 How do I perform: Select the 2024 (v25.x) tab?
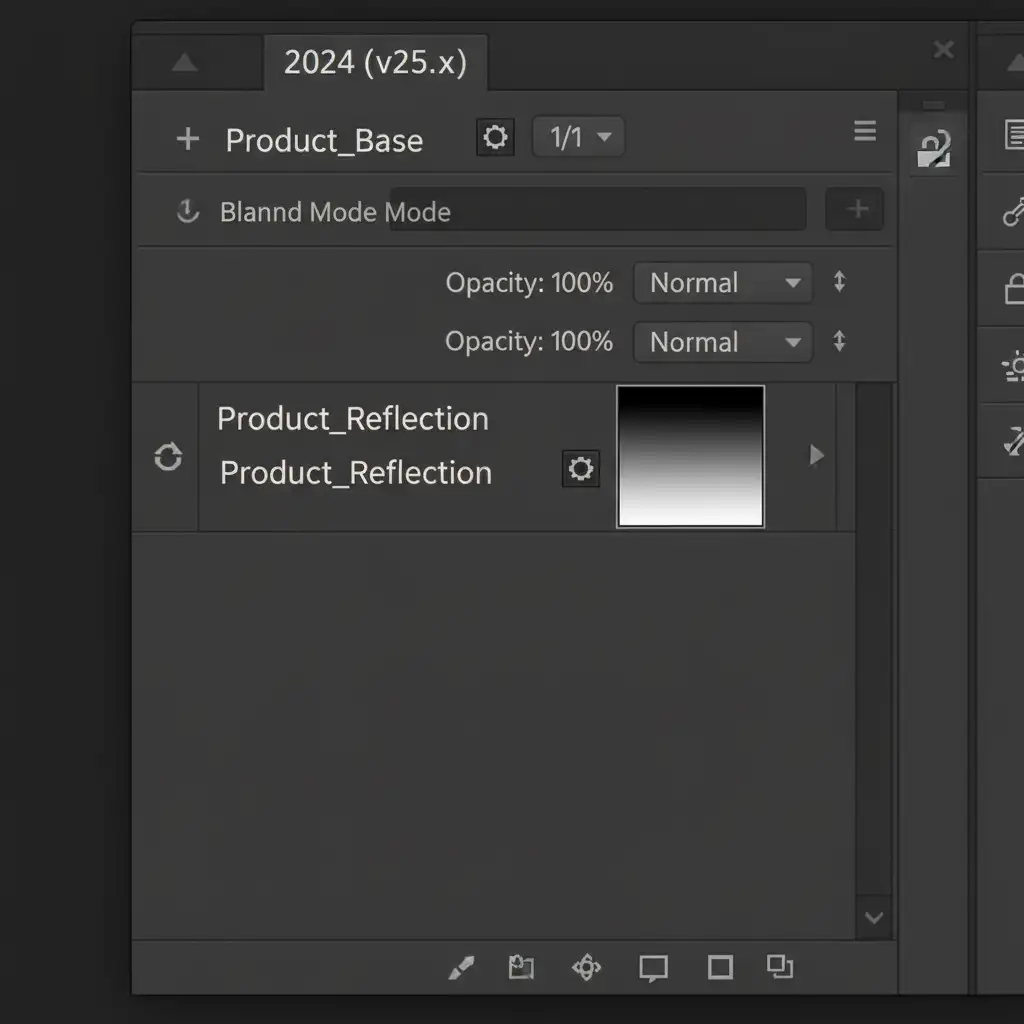tap(376, 63)
